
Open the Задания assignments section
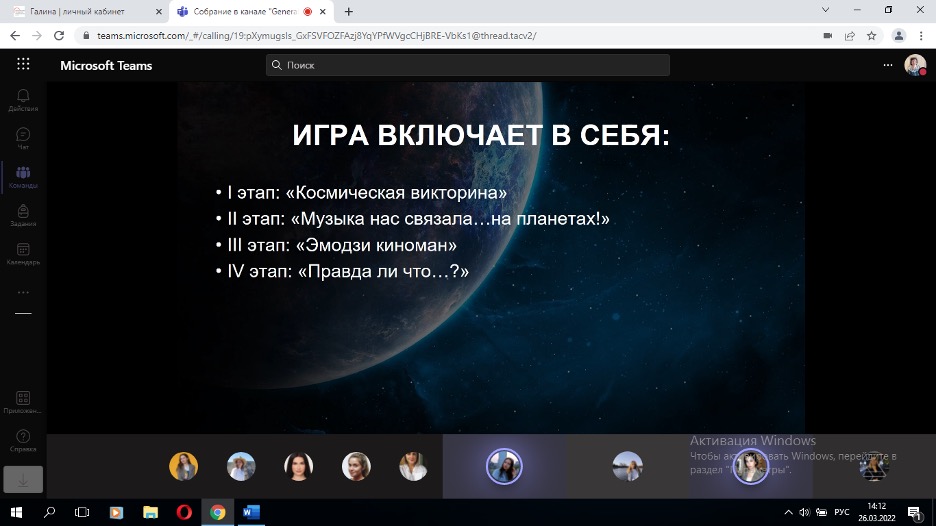(x=23, y=215)
